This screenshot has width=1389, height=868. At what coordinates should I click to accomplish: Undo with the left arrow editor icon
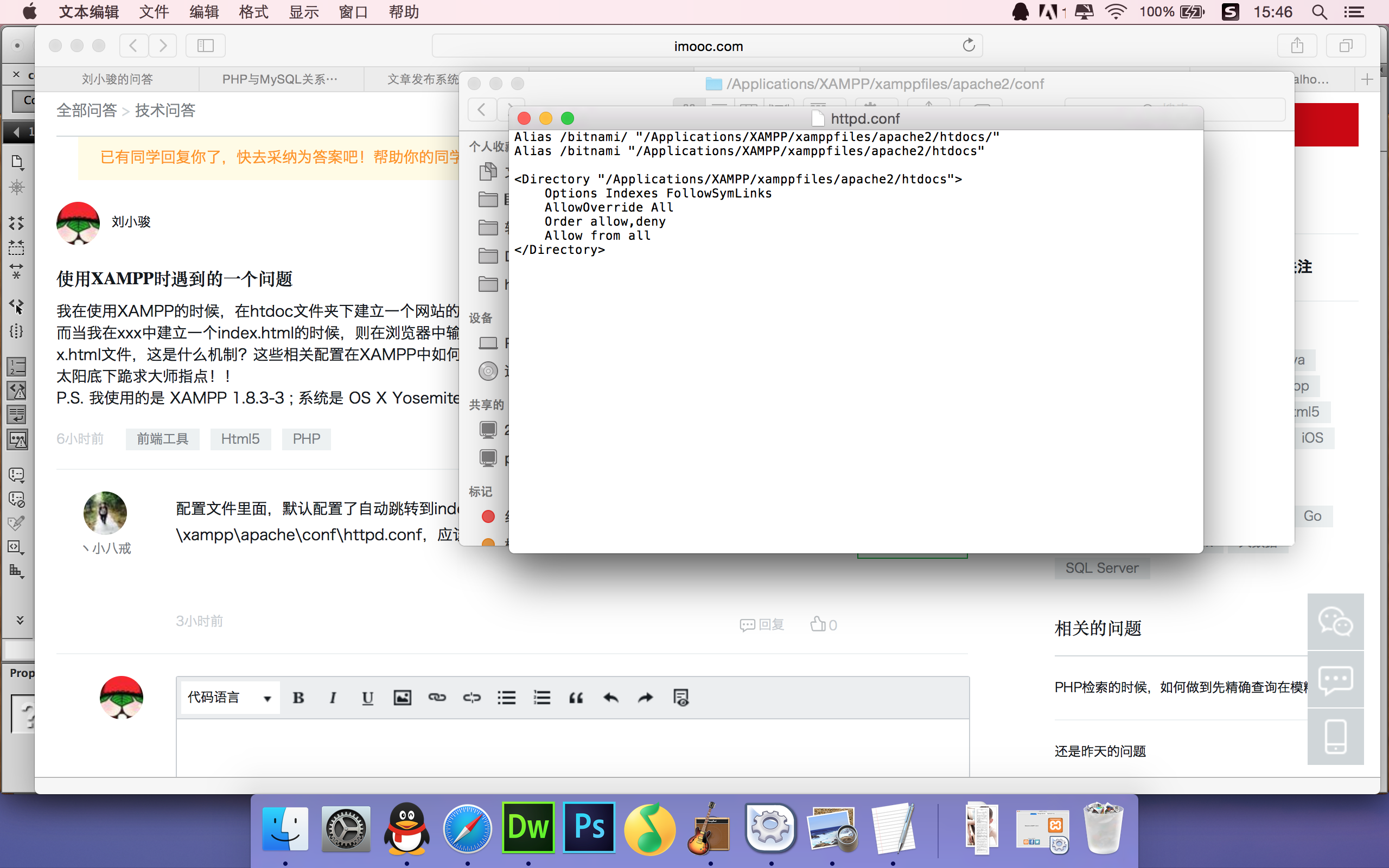(x=611, y=698)
